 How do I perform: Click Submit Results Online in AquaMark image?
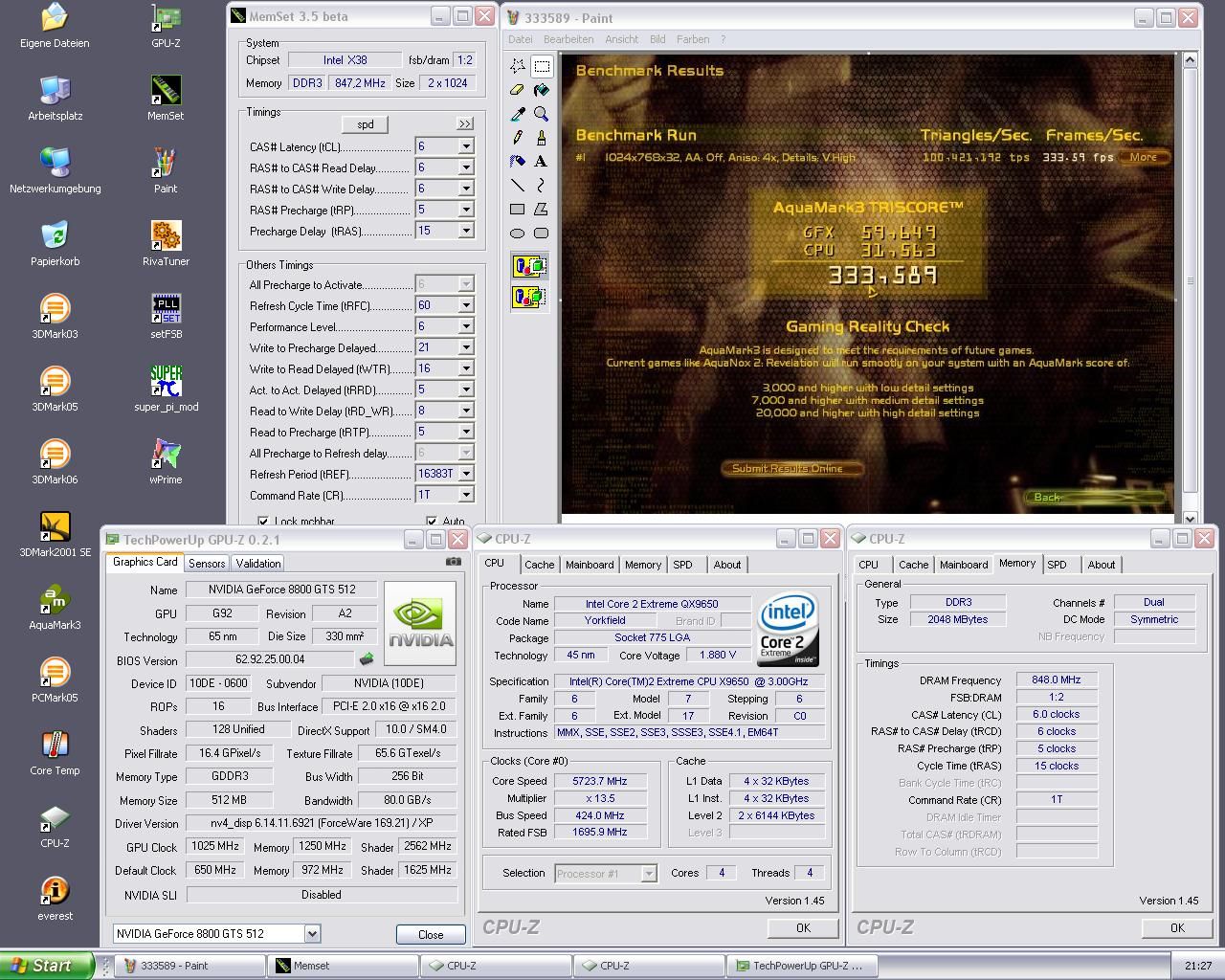[791, 468]
